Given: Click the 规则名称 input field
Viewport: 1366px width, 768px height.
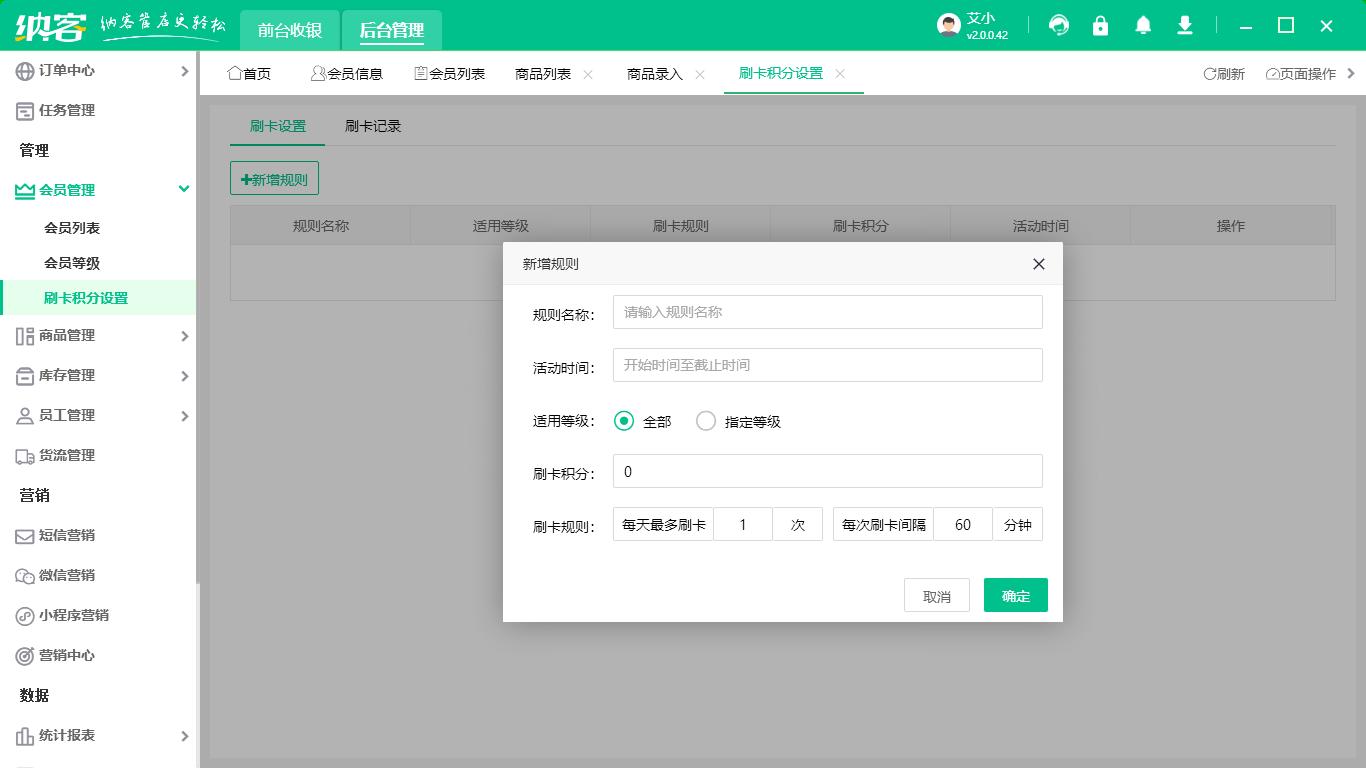Looking at the screenshot, I should [x=827, y=311].
